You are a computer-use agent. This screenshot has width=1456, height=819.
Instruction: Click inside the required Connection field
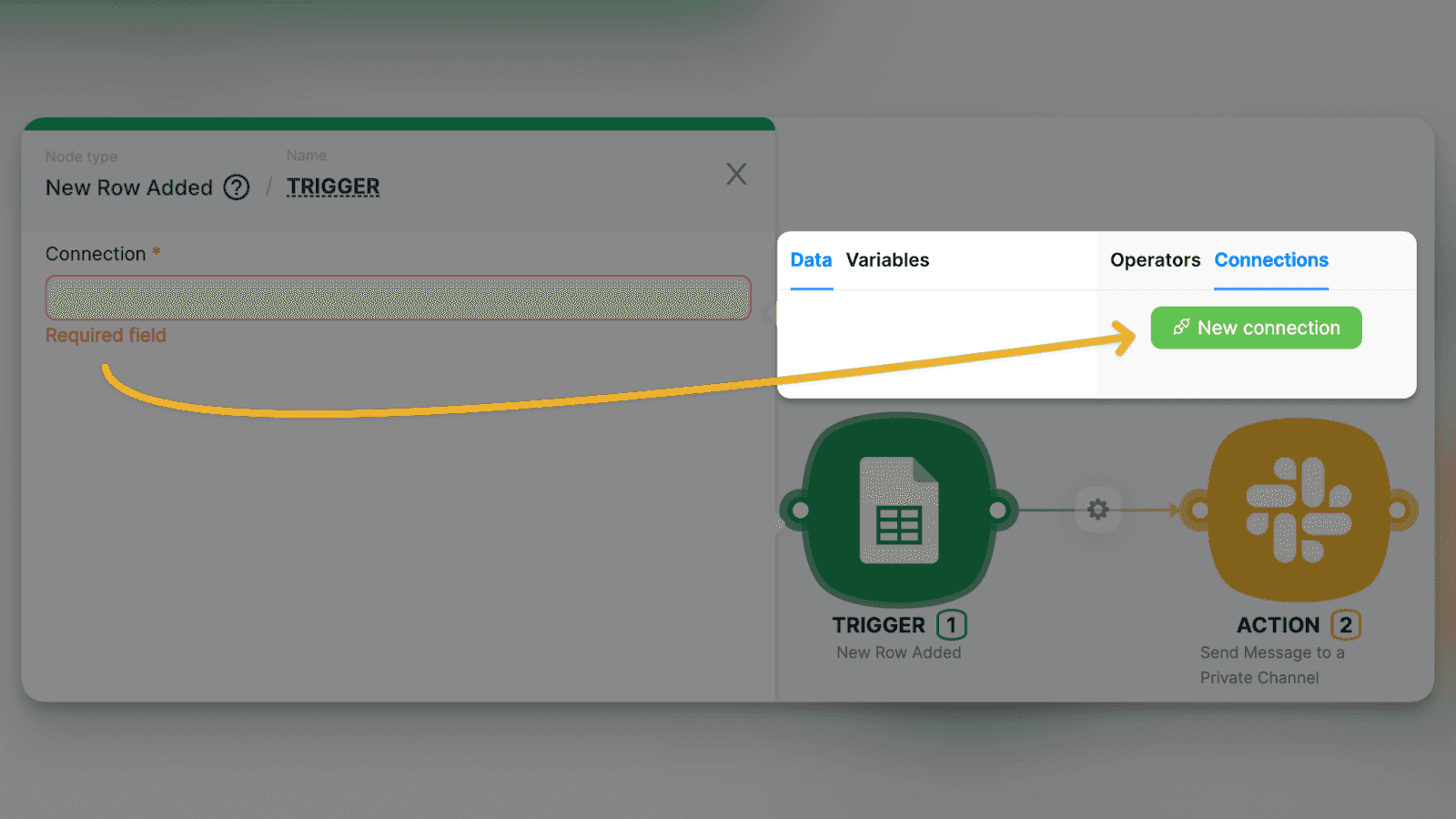tap(398, 298)
